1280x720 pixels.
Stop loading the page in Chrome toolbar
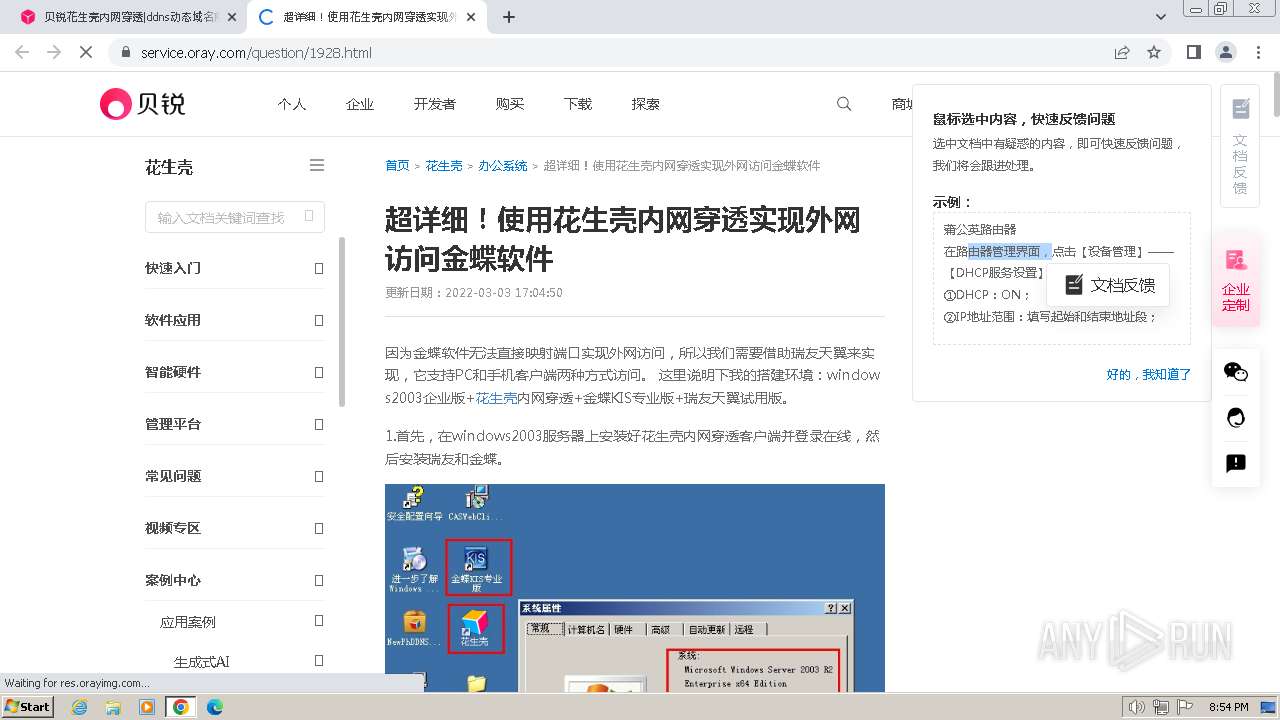pos(86,52)
